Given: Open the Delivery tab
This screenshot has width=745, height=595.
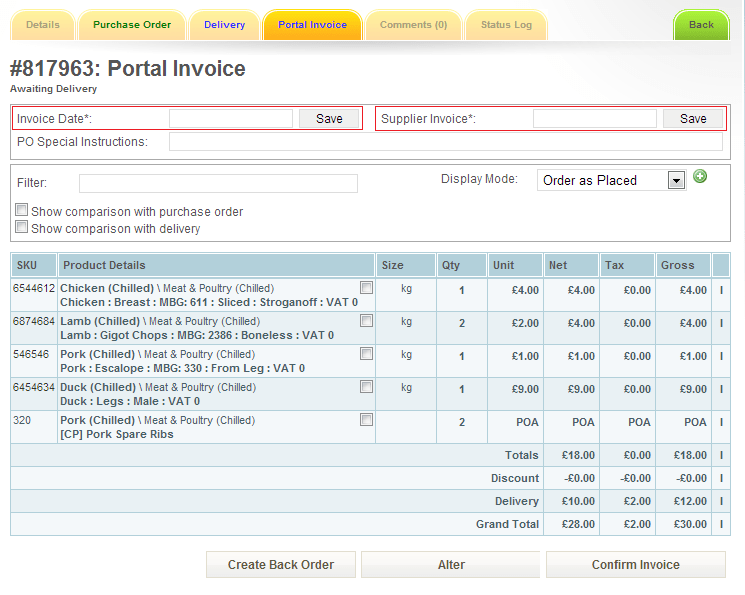Looking at the screenshot, I should tap(225, 25).
